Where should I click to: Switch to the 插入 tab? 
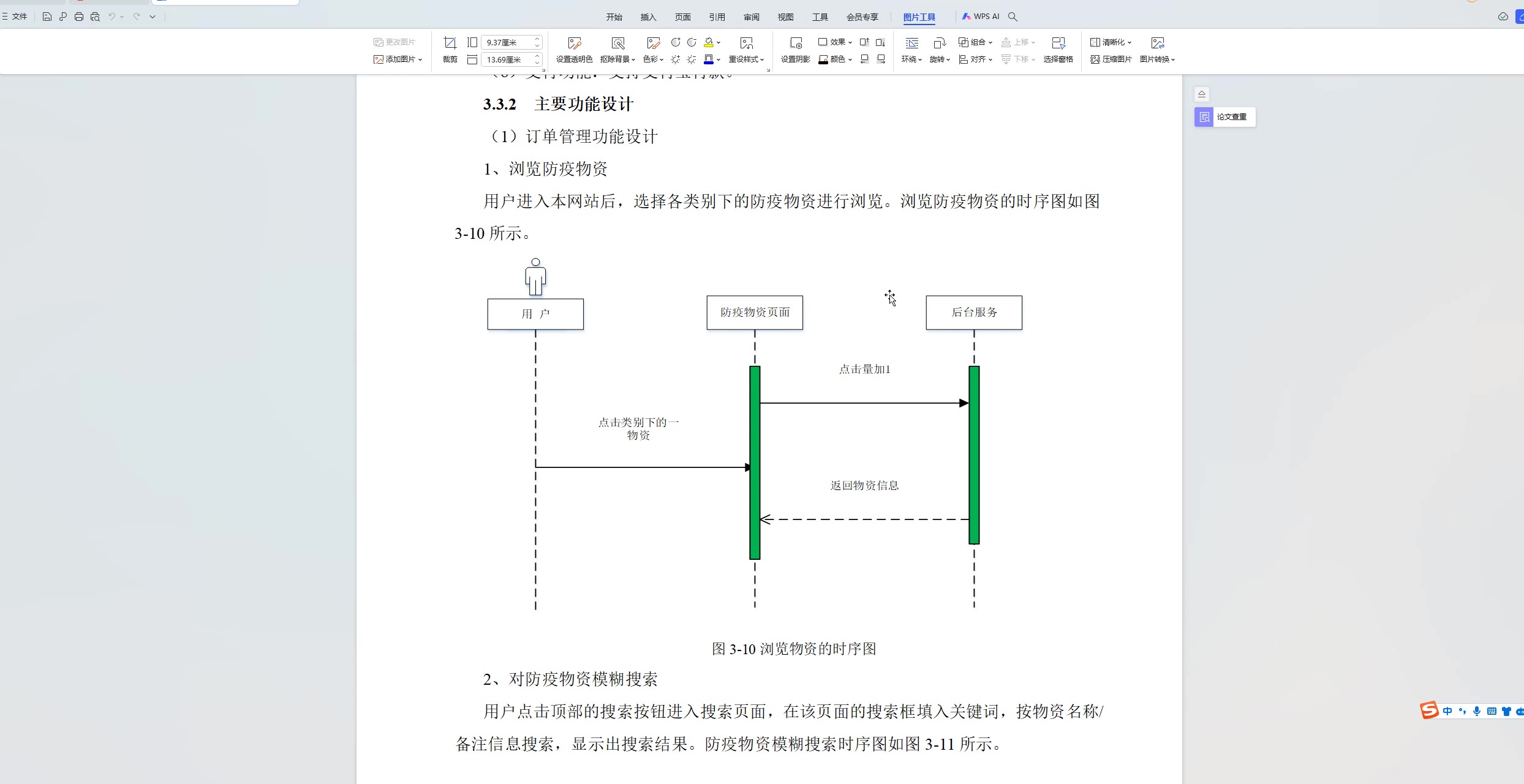[648, 17]
